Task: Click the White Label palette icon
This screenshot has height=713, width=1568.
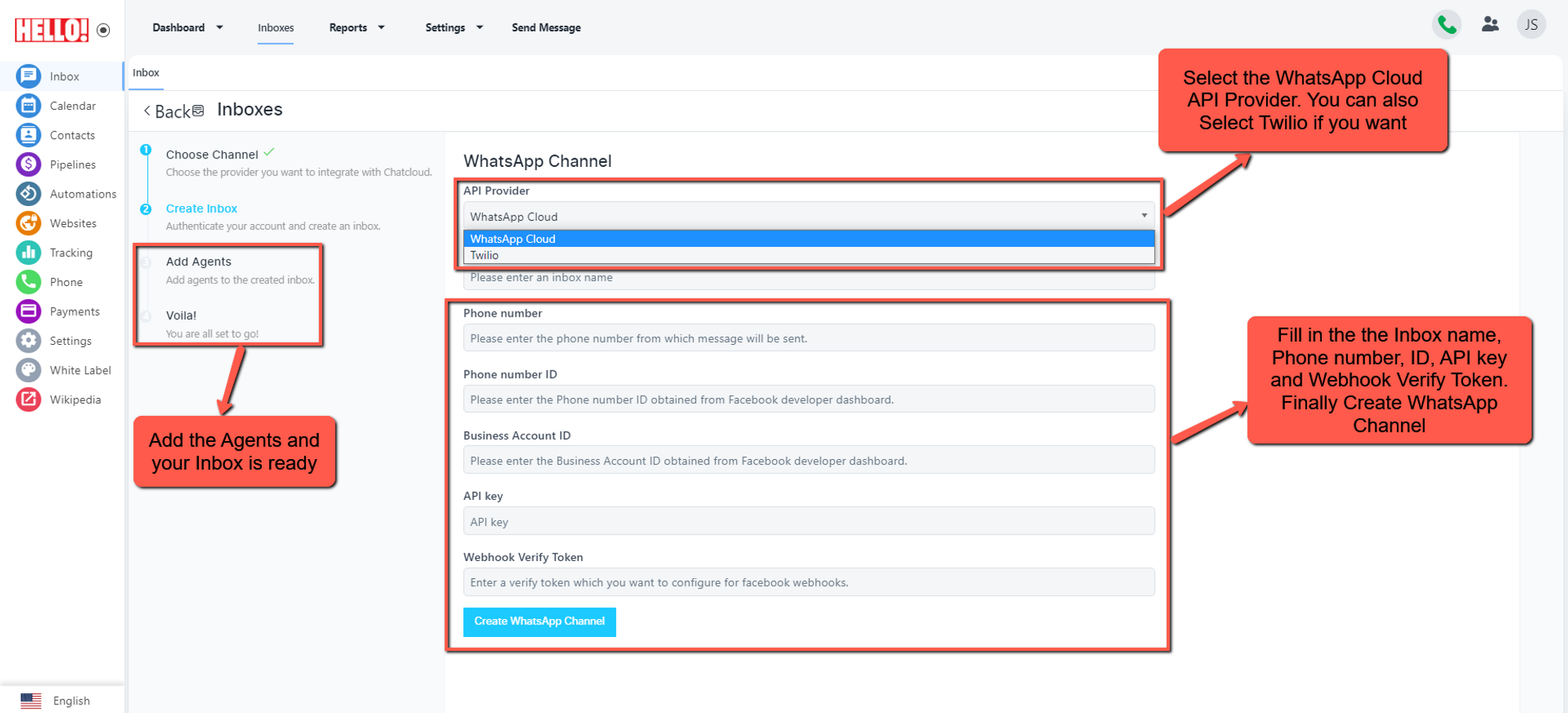Action: tap(28, 370)
